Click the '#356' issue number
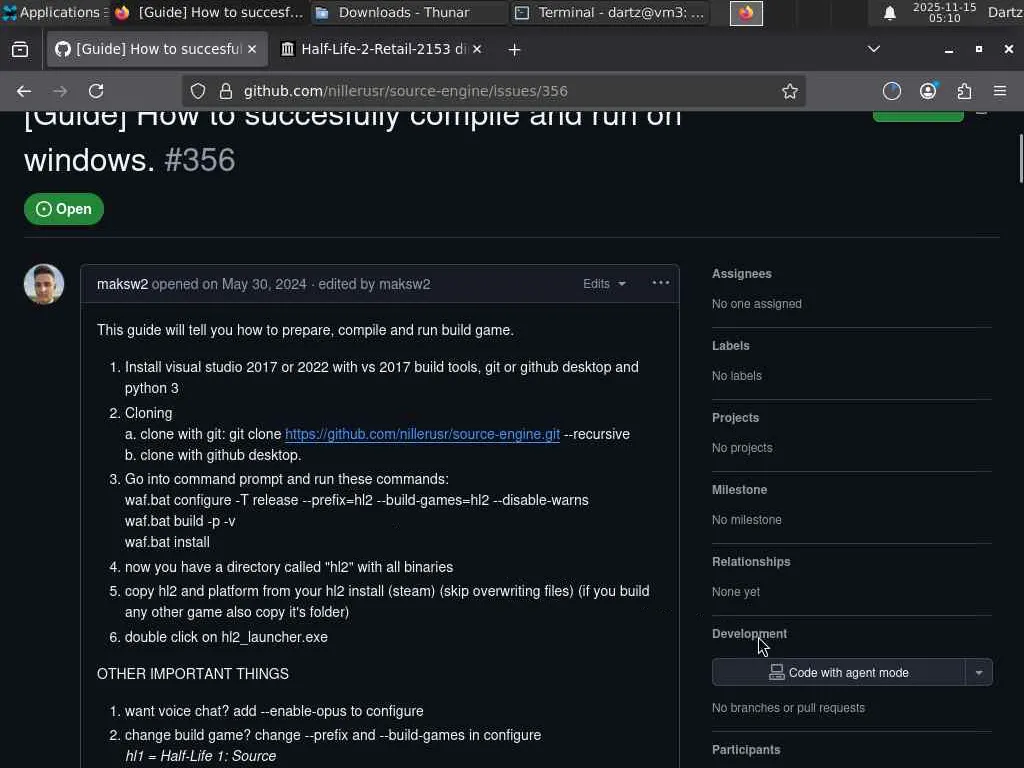The width and height of the screenshot is (1024, 768). tap(200, 160)
